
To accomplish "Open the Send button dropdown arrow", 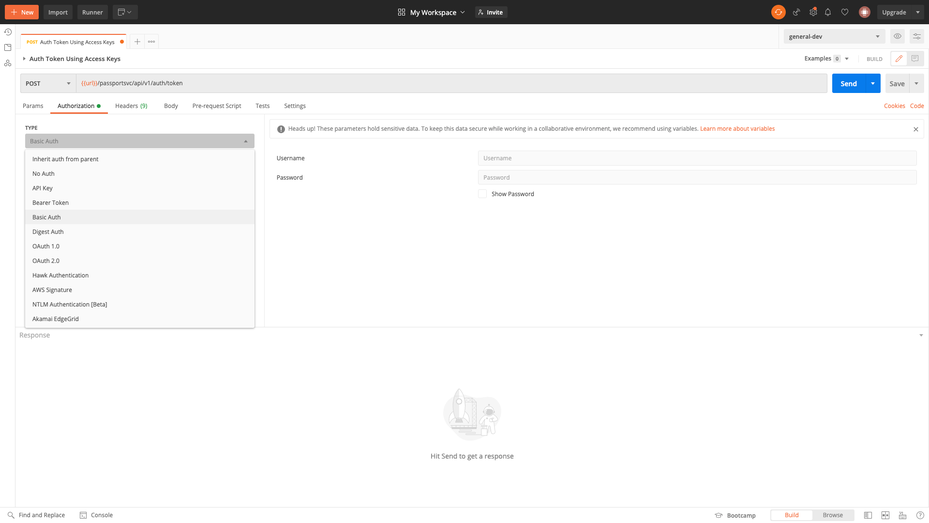I will coord(873,83).
